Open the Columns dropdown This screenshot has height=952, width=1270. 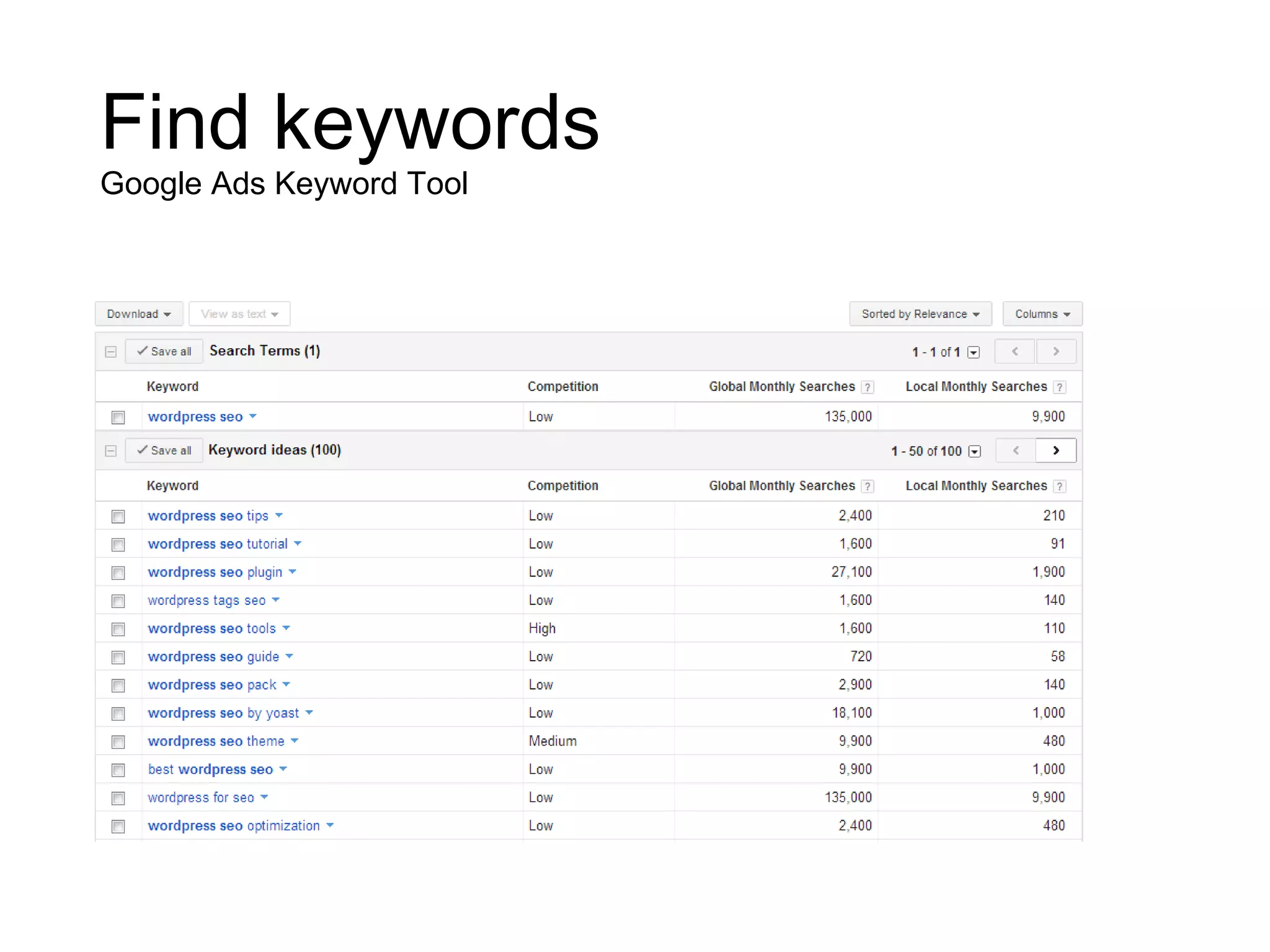click(1042, 314)
